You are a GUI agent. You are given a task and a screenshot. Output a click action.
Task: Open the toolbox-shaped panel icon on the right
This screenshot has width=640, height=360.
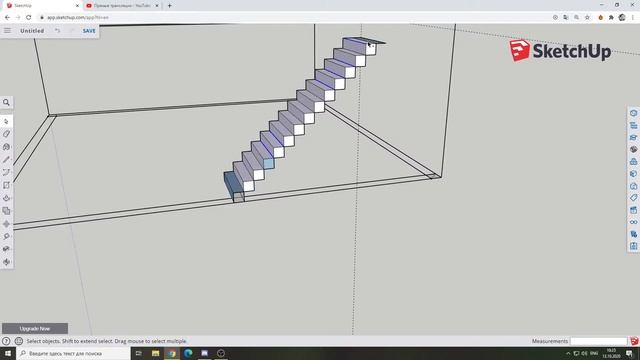tap(633, 162)
